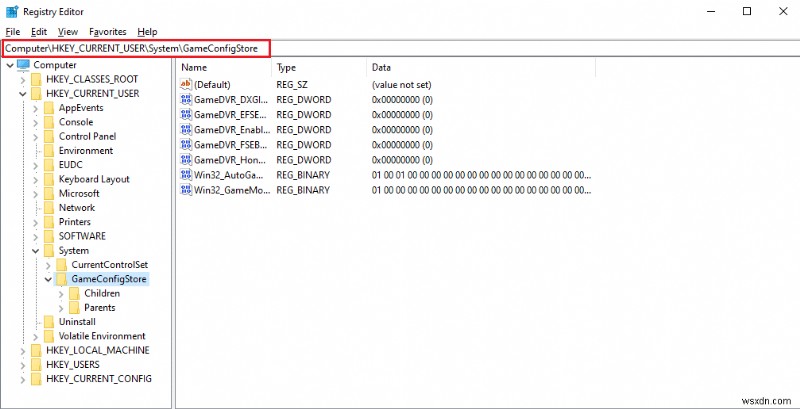Click the Uninstall folder icon
The image size is (800, 409).
(x=48, y=322)
